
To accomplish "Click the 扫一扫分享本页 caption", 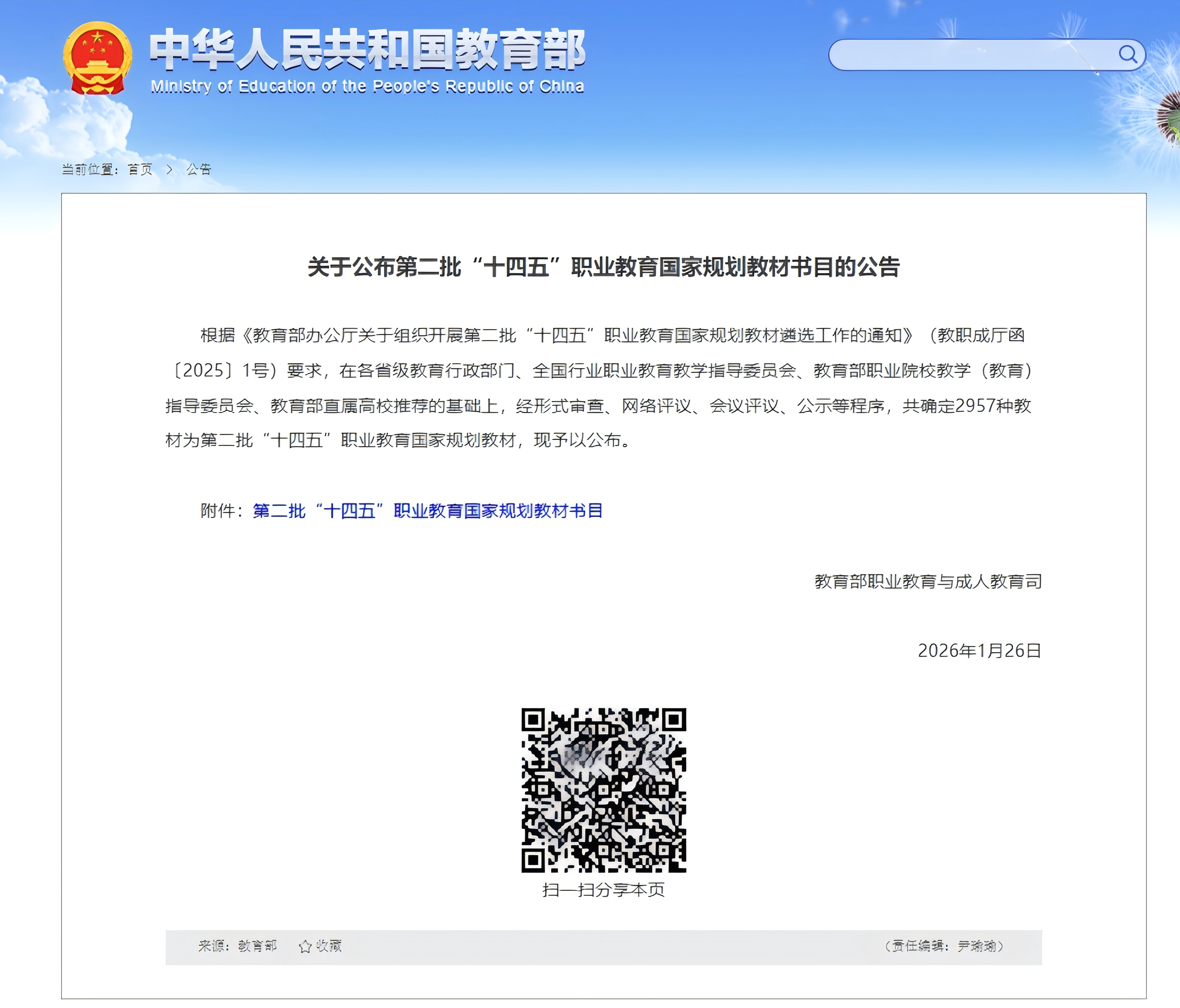I will 604,890.
